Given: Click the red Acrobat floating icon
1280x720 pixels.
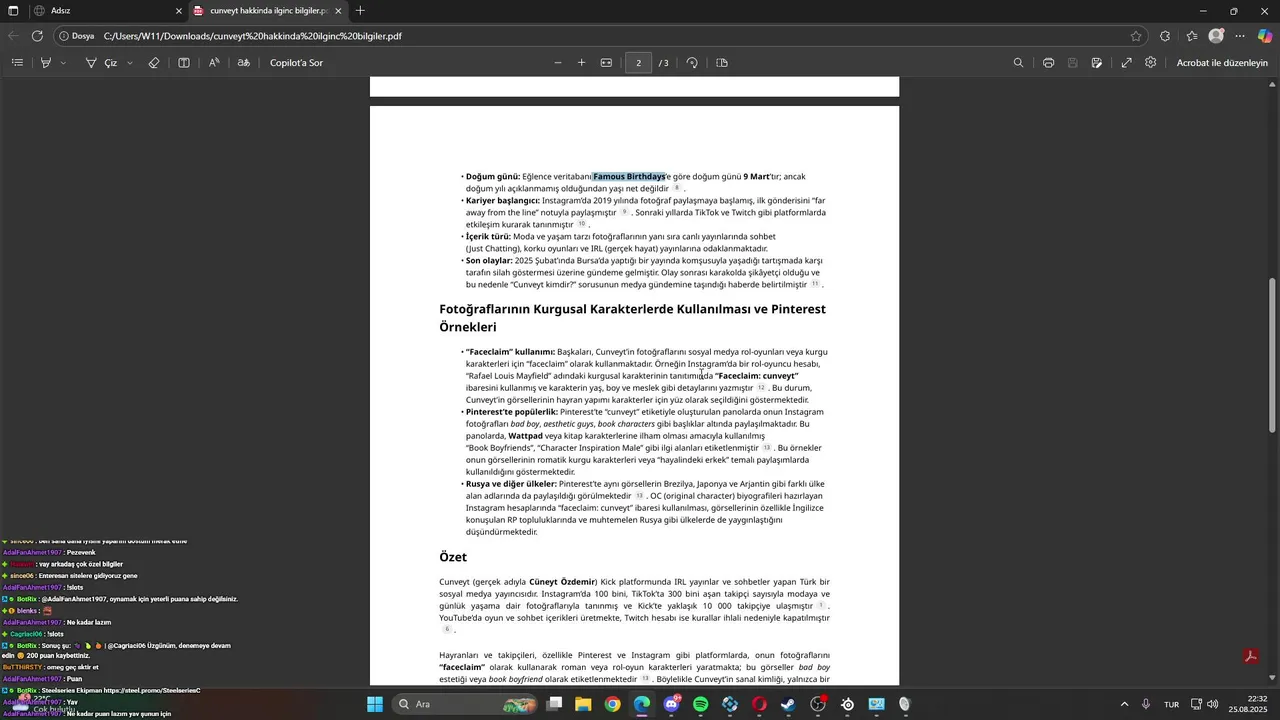Looking at the screenshot, I should [1250, 656].
